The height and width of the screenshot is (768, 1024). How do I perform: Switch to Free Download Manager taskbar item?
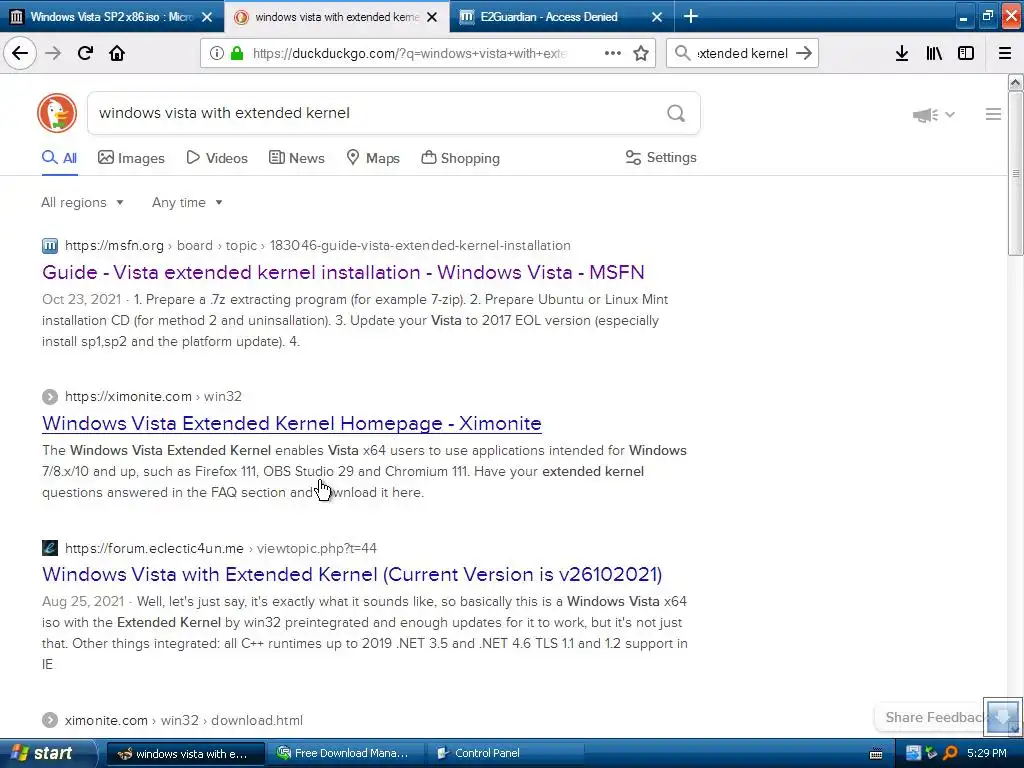click(x=345, y=753)
